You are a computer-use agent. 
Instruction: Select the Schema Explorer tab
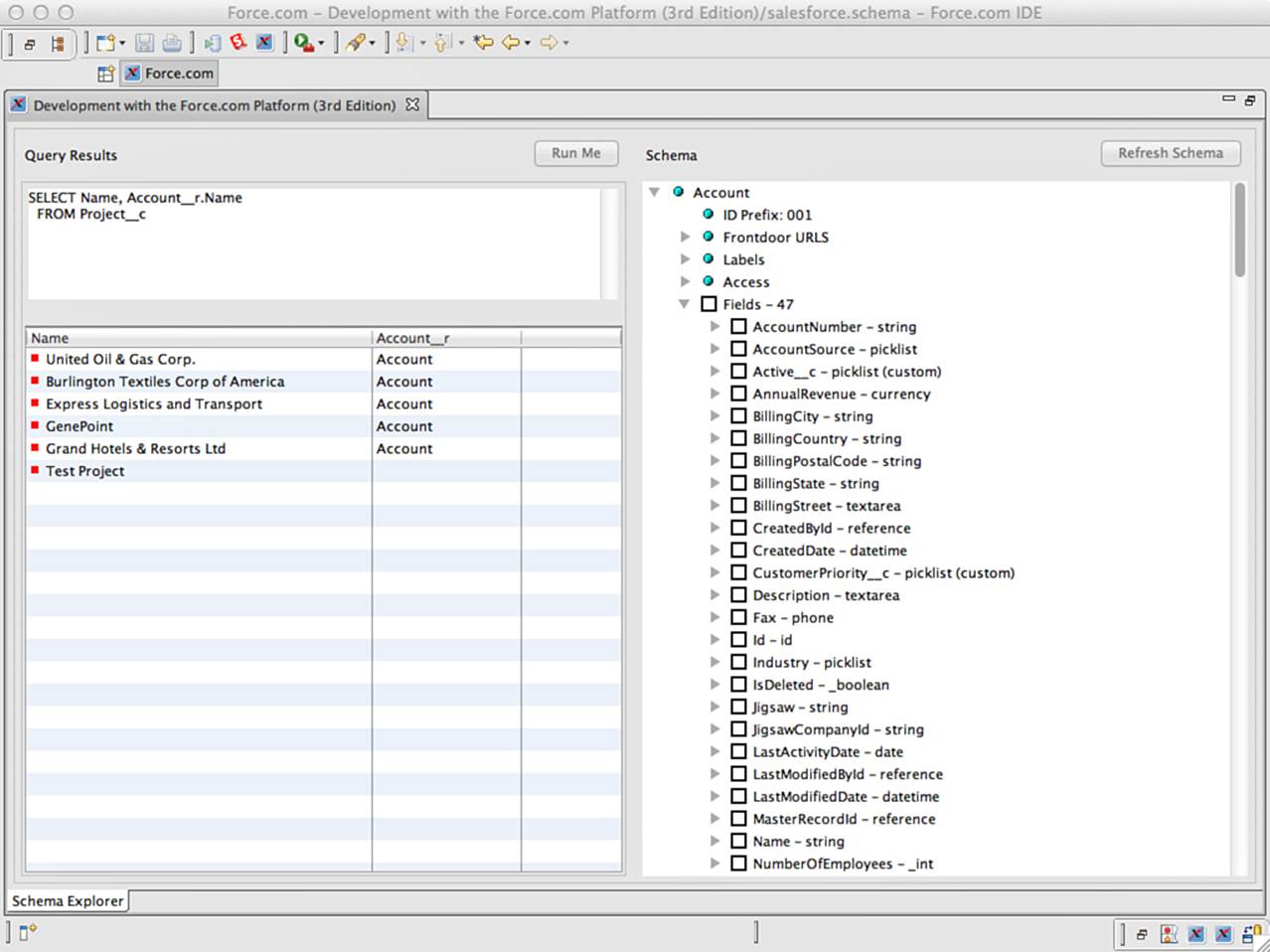(68, 900)
